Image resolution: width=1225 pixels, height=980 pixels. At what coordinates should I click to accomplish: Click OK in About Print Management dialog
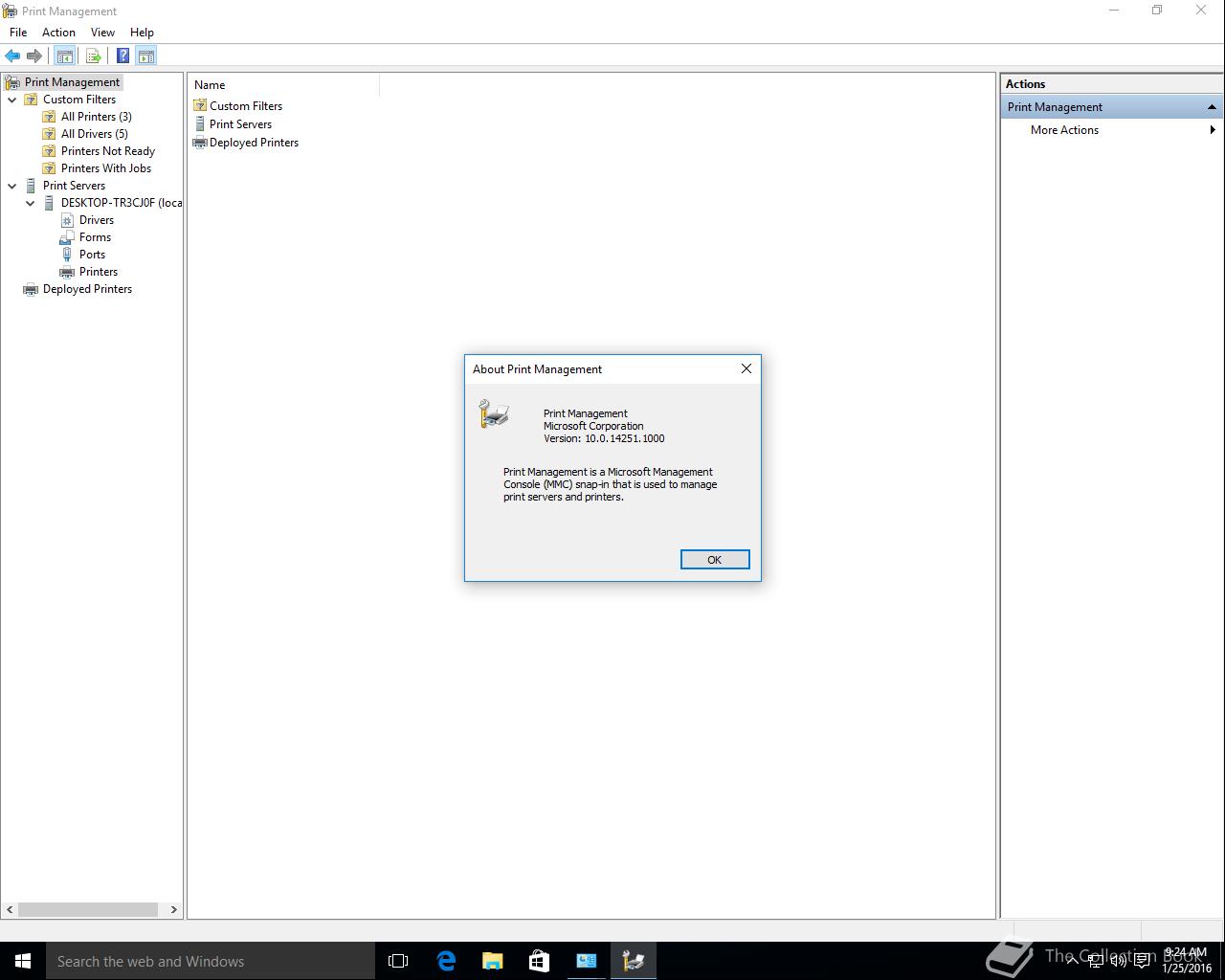click(715, 560)
